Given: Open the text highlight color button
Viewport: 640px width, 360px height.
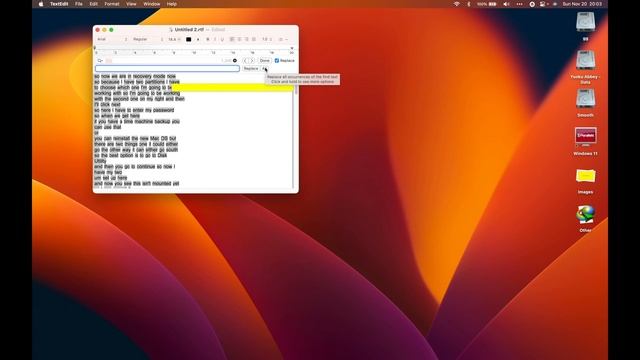Looking at the screenshot, I should (198, 39).
